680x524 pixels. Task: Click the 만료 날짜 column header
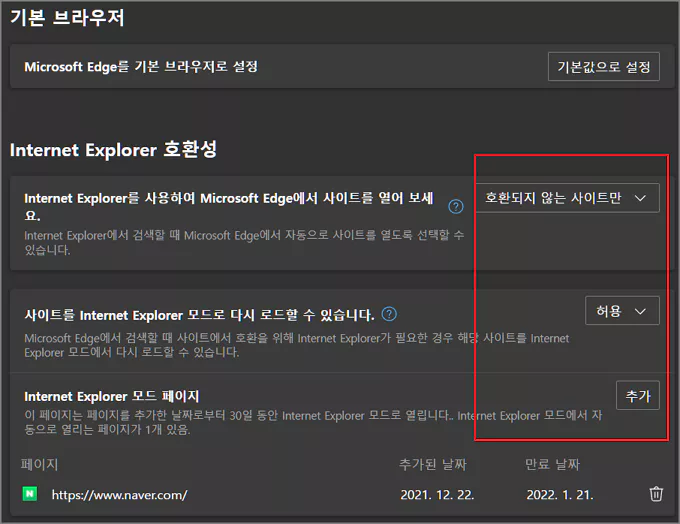552,465
